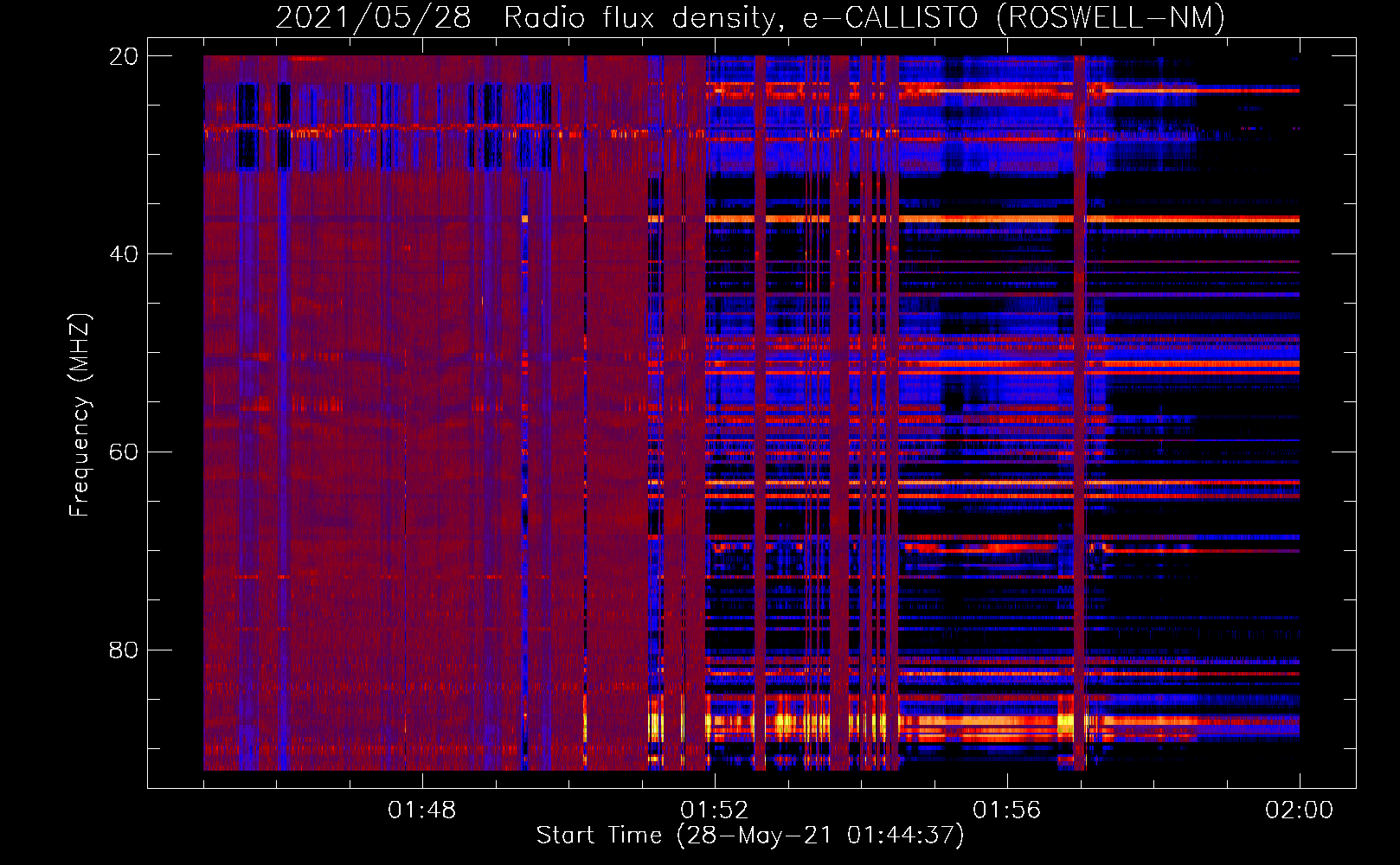Click the 60 frequency tick label
Image resolution: width=1400 pixels, height=865 pixels.
pyautogui.click(x=124, y=452)
